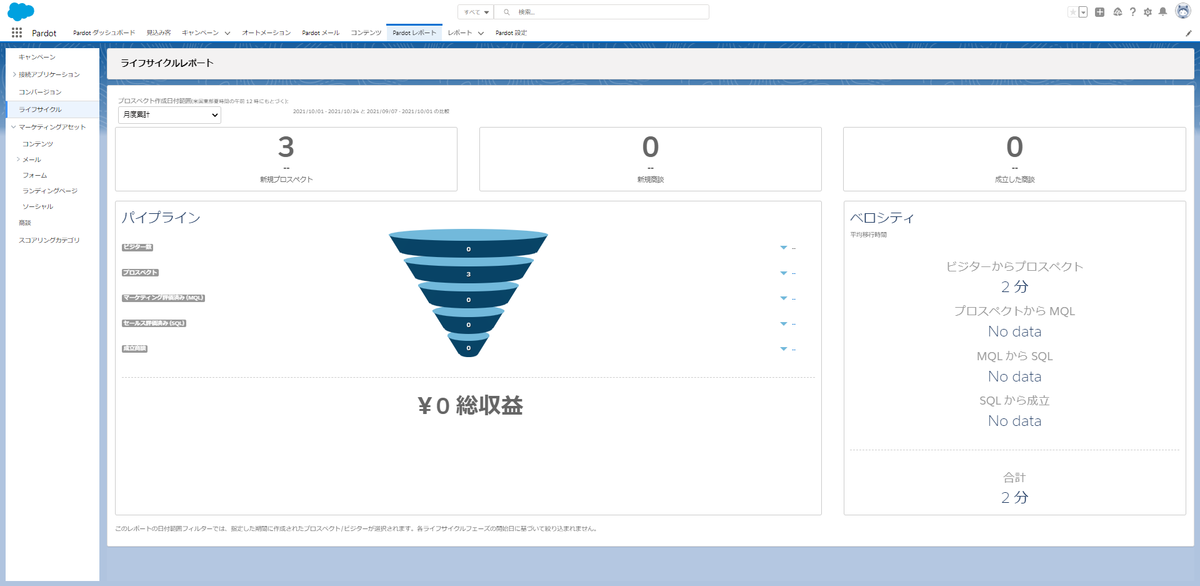The image size is (1200, 586).
Task: Expand the メール sidebar chevron
Action: [x=18, y=160]
